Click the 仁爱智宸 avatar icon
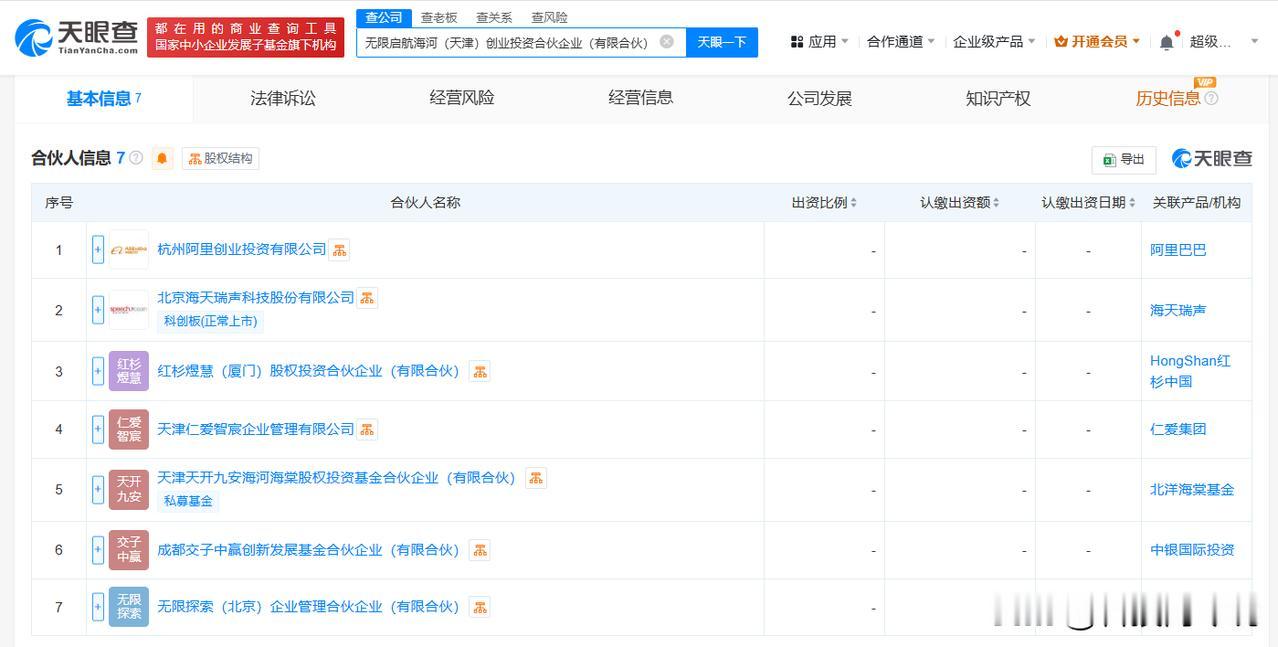 click(x=129, y=429)
